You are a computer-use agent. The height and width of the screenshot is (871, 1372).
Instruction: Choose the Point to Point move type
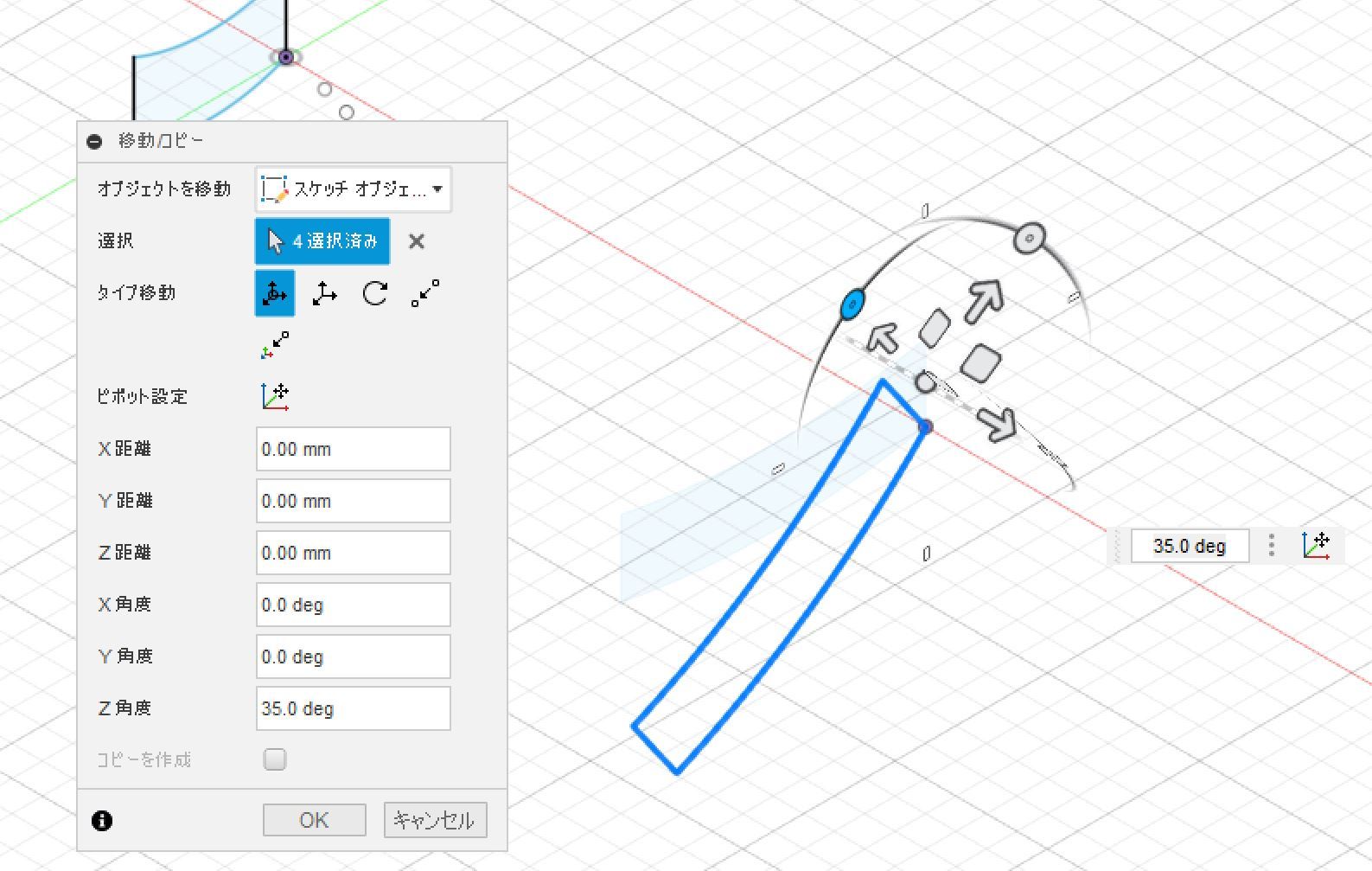(425, 293)
